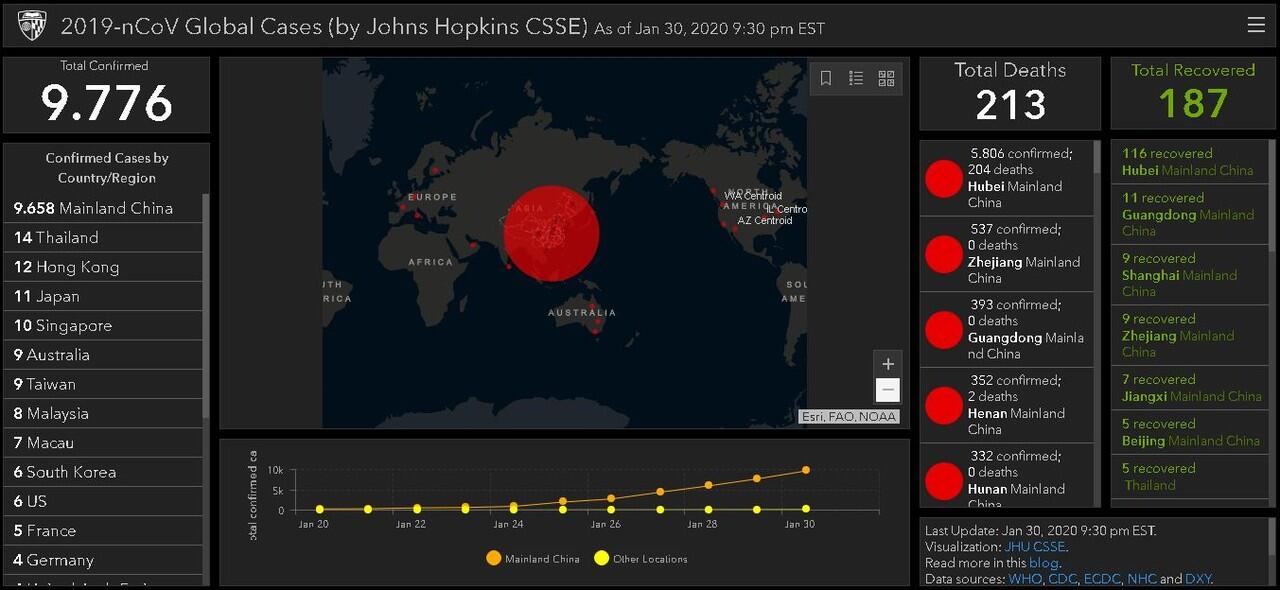Click the Esri, FAO, NOAA attribution
This screenshot has height=590, width=1280.
click(849, 417)
